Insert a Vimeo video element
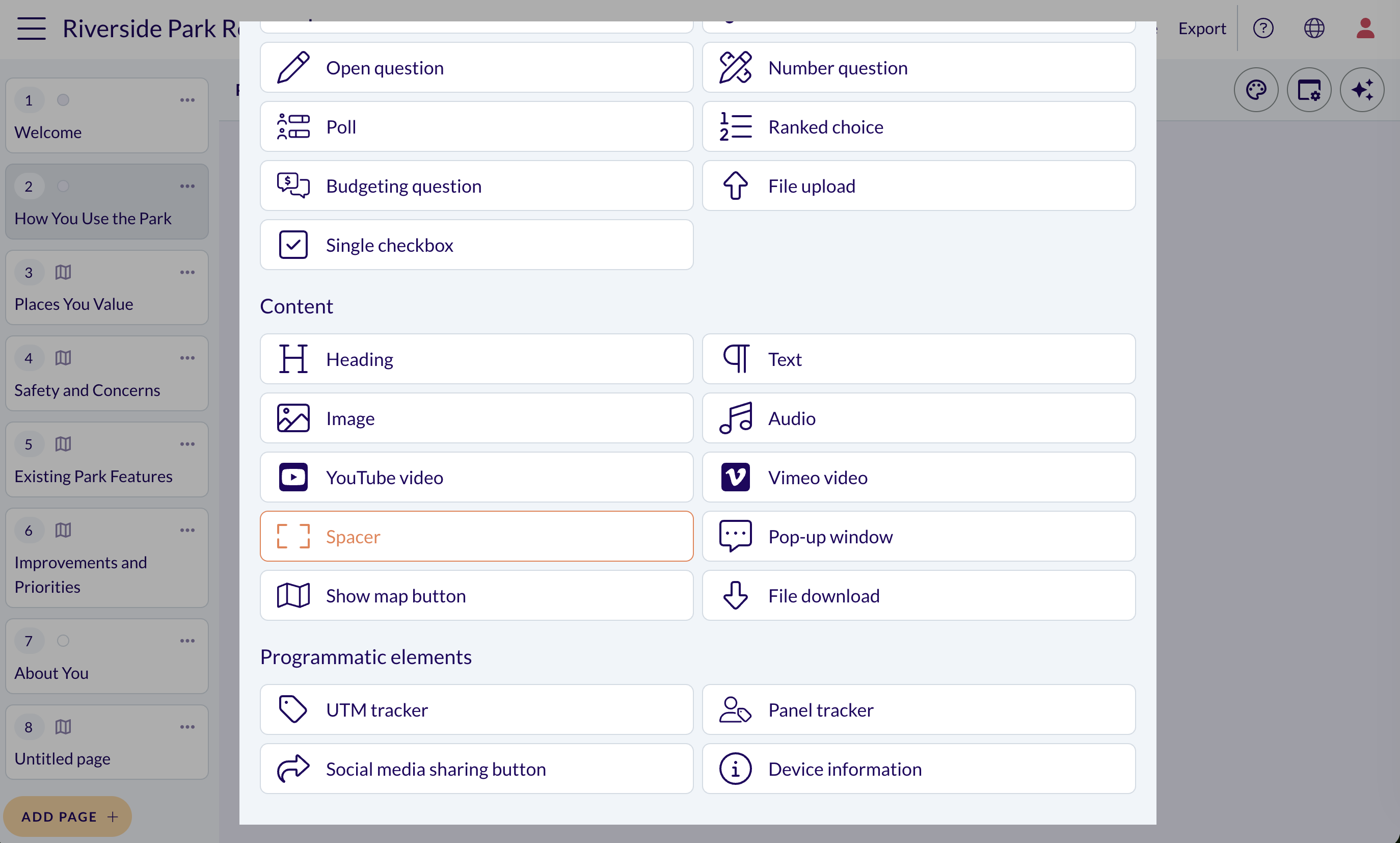1400x843 pixels. 919,477
